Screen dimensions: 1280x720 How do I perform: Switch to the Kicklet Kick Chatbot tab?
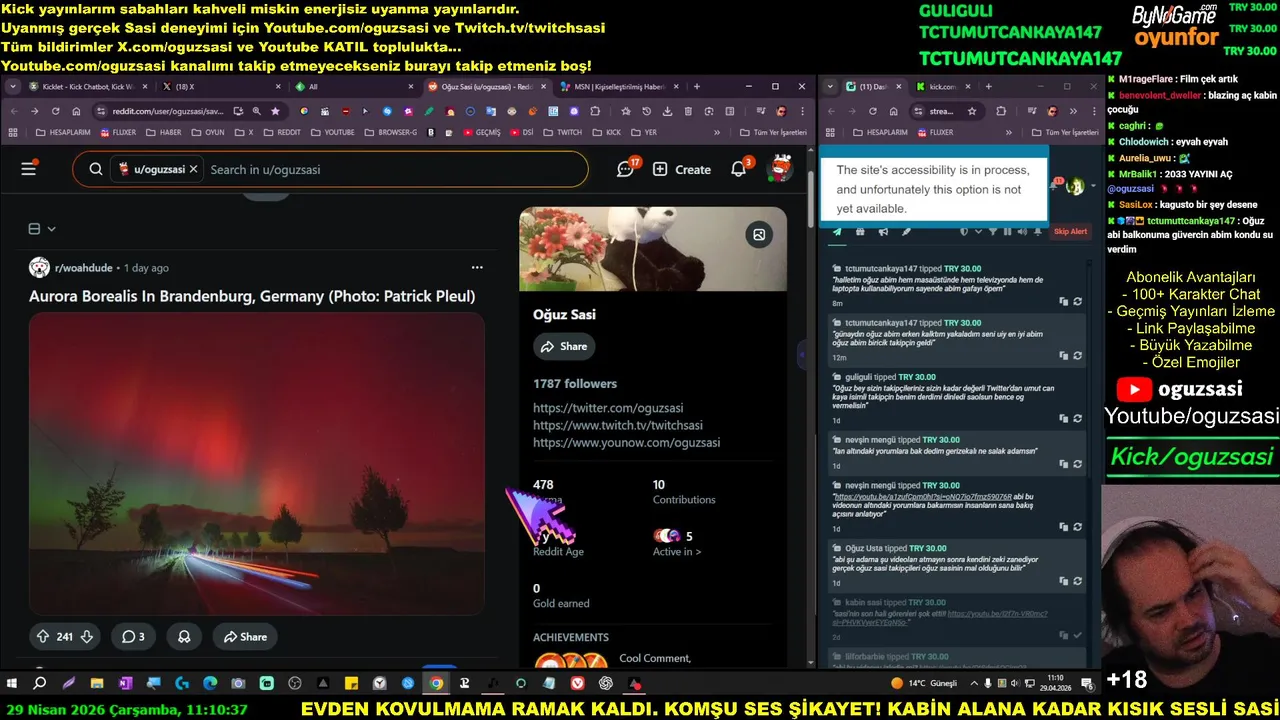coord(88,87)
